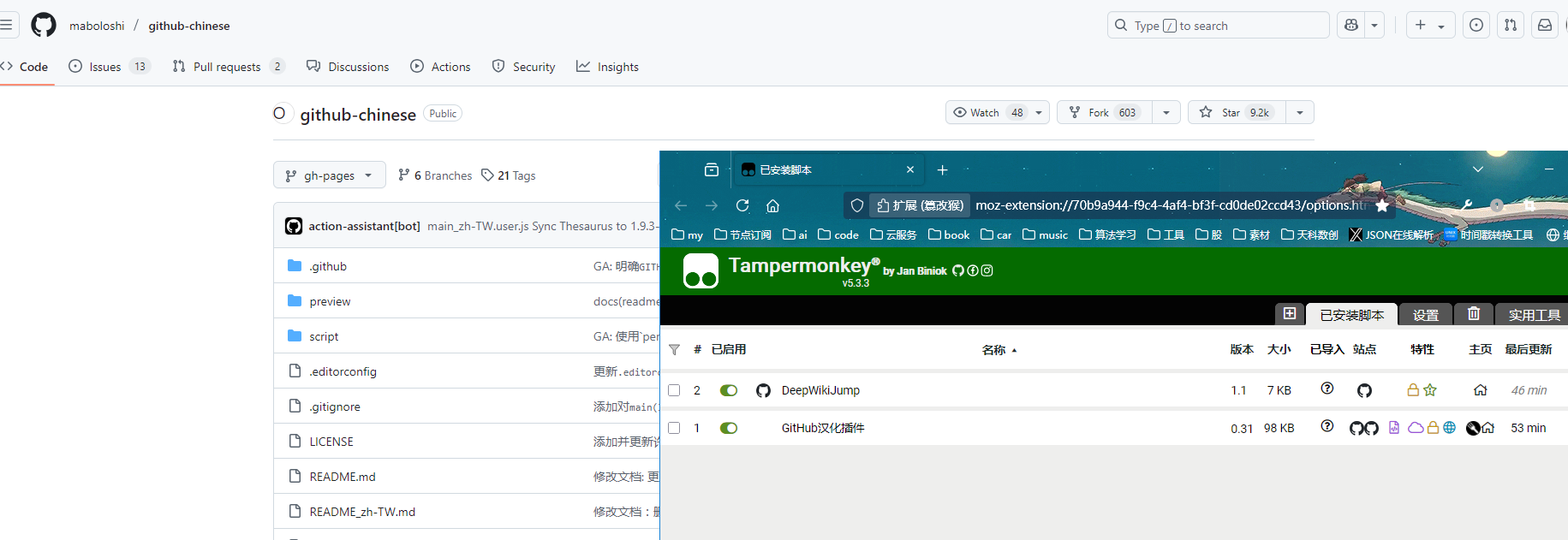
Task: List all Firefox tabs with chevron
Action: pyautogui.click(x=1477, y=169)
